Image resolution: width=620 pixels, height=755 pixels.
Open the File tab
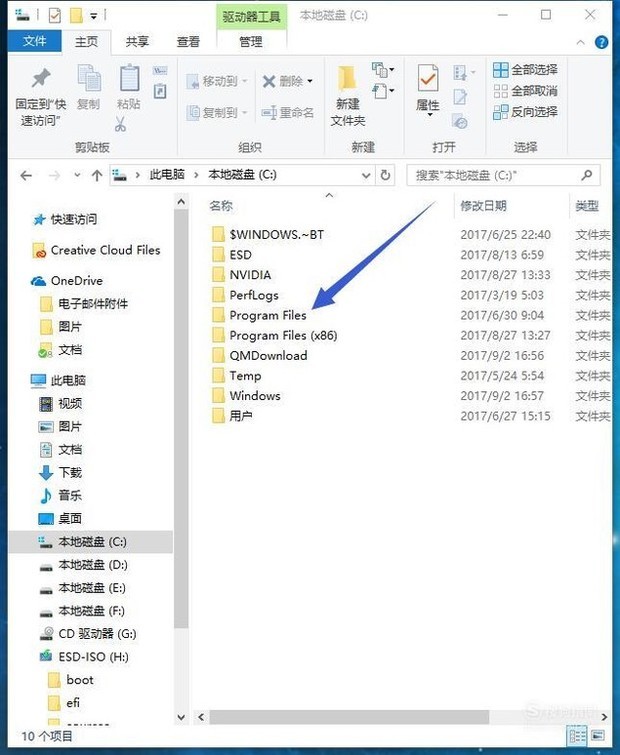[35, 41]
